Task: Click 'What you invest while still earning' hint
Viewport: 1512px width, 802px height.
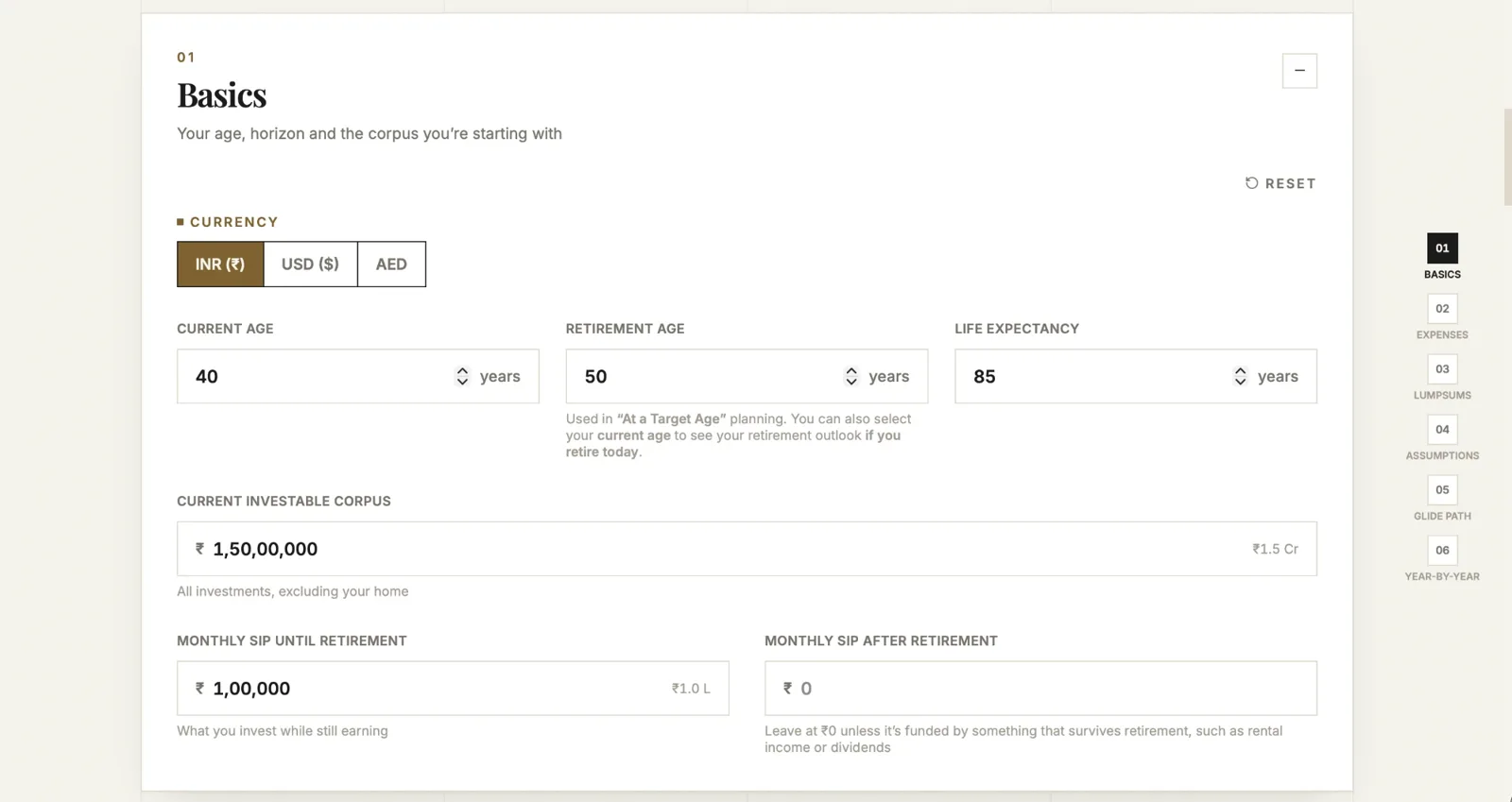Action: click(x=283, y=731)
